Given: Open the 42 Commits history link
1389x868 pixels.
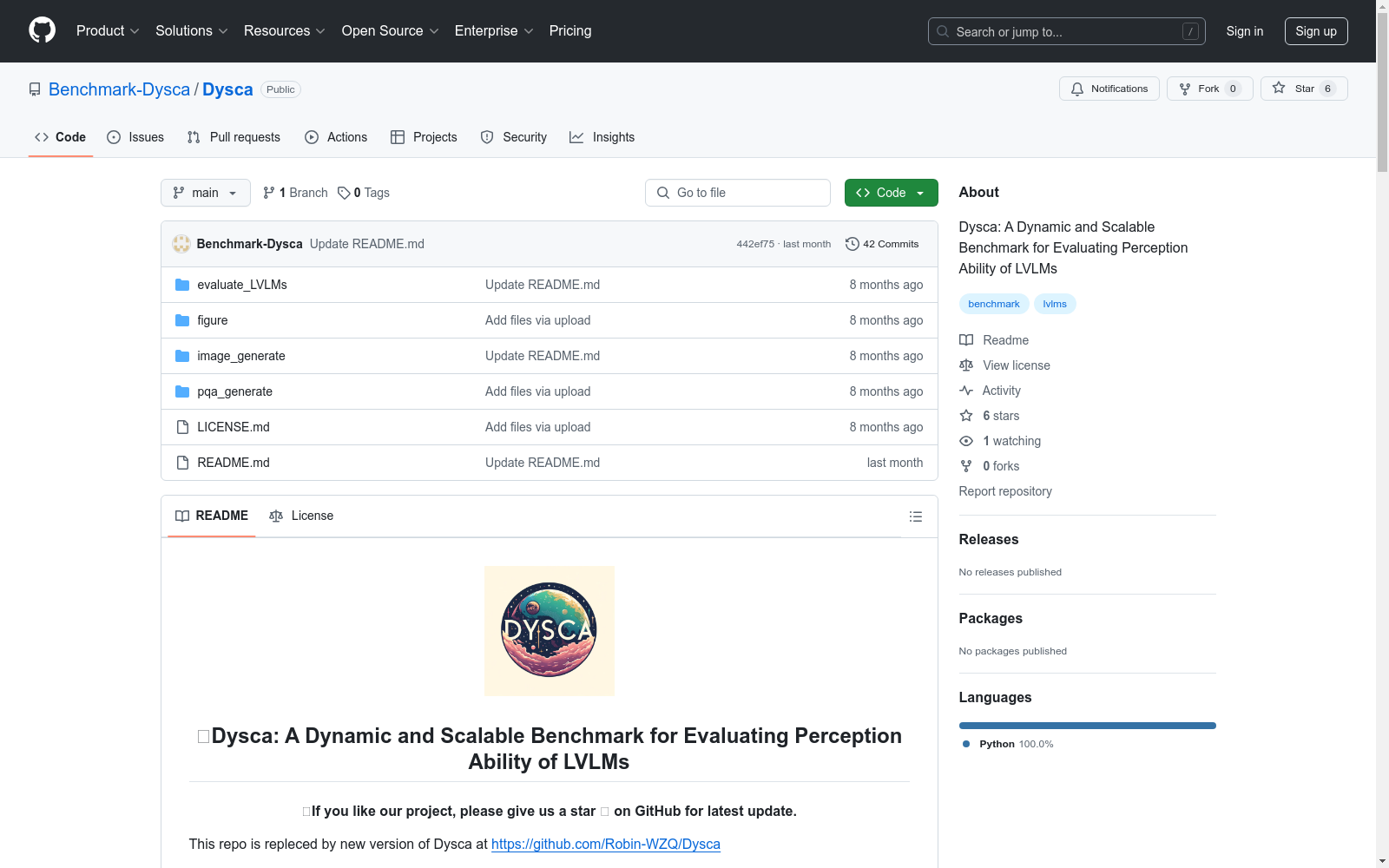Looking at the screenshot, I should pos(882,244).
